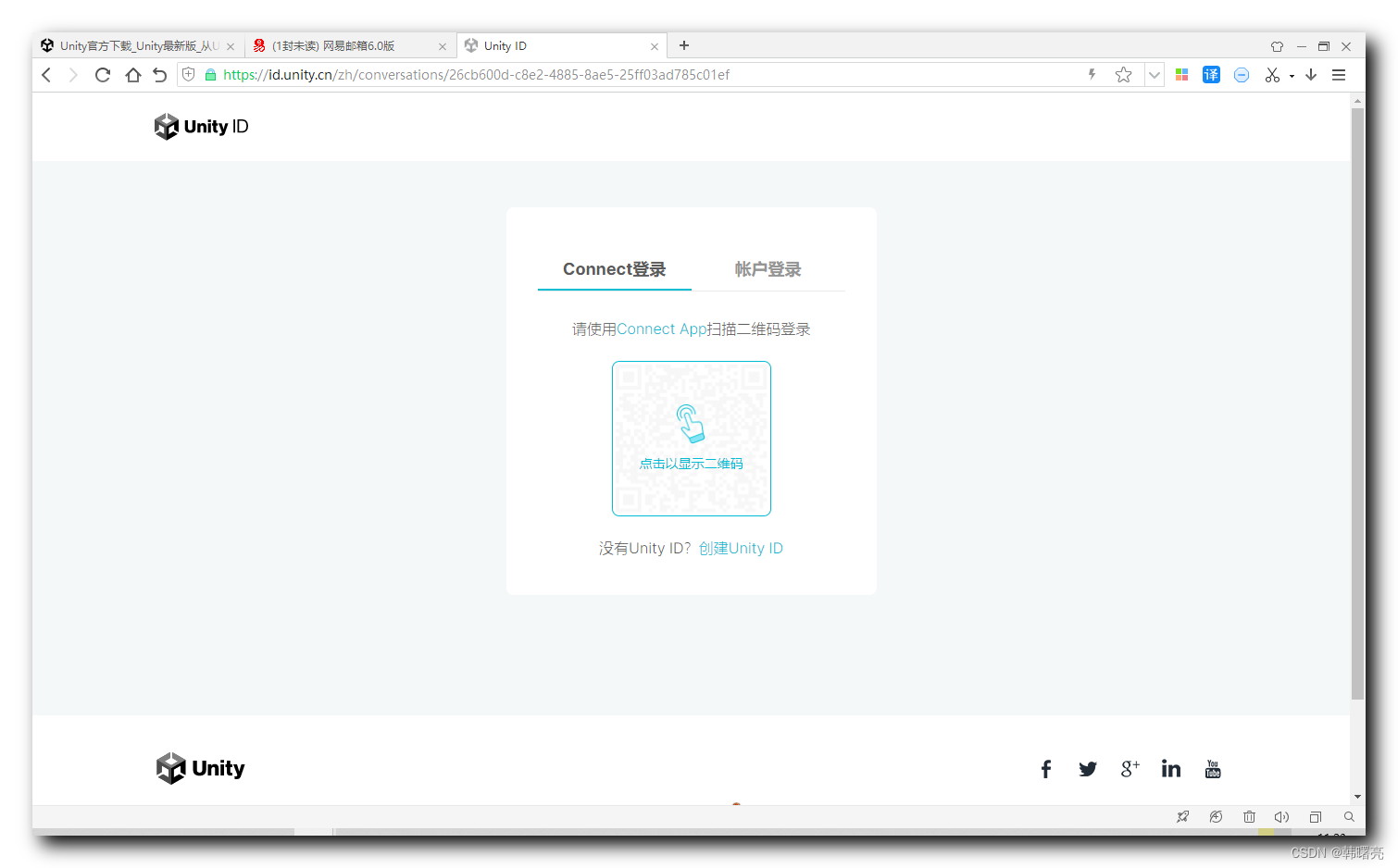Select the Connect登录 tab
Image resolution: width=1398 pixels, height=868 pixels.
[x=615, y=269]
